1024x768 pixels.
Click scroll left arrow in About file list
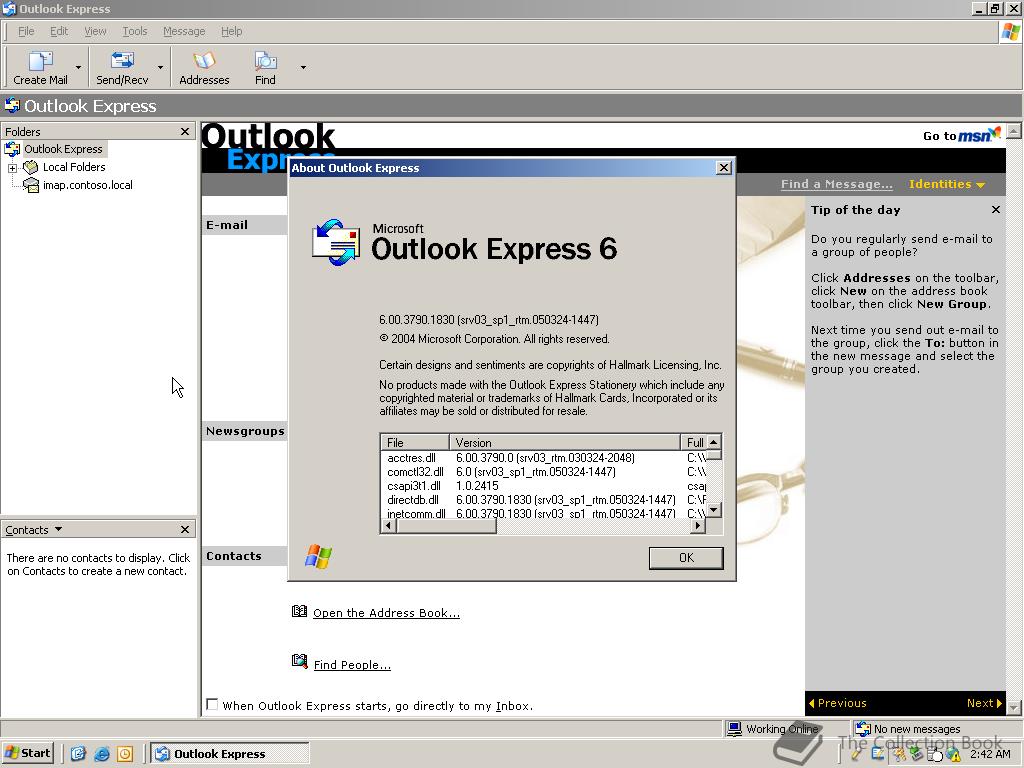point(389,525)
